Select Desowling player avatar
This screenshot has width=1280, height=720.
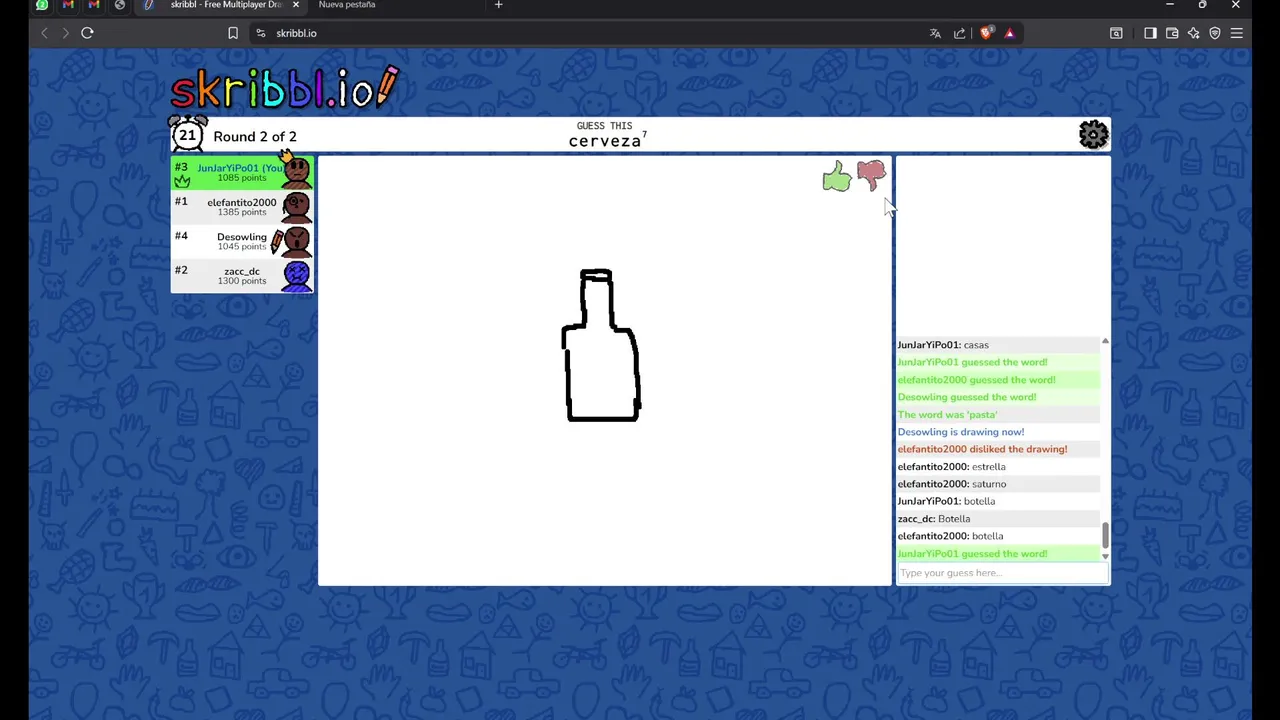296,241
